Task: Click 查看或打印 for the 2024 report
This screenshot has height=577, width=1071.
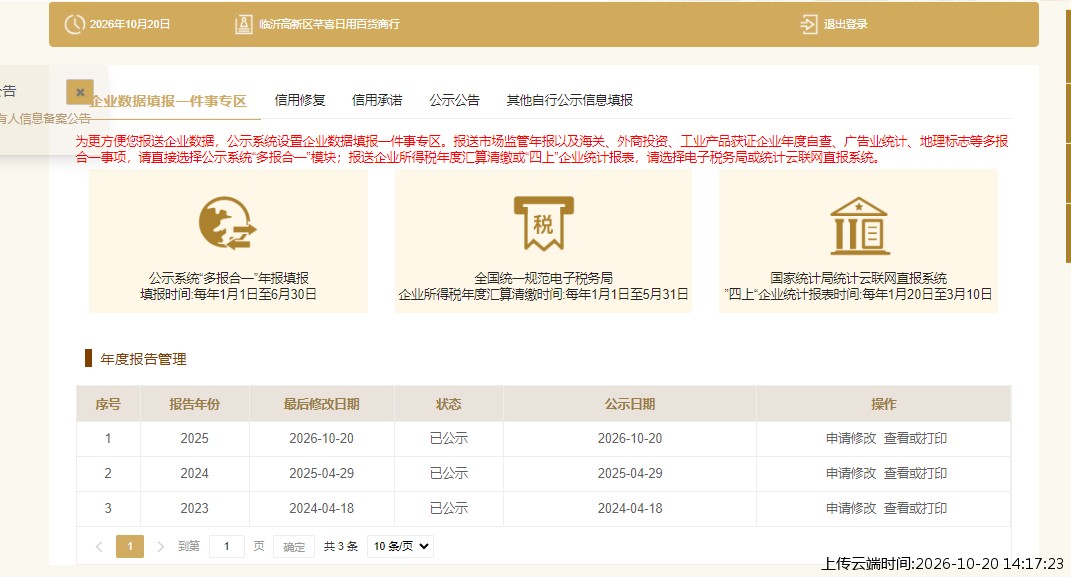Action: click(x=915, y=473)
